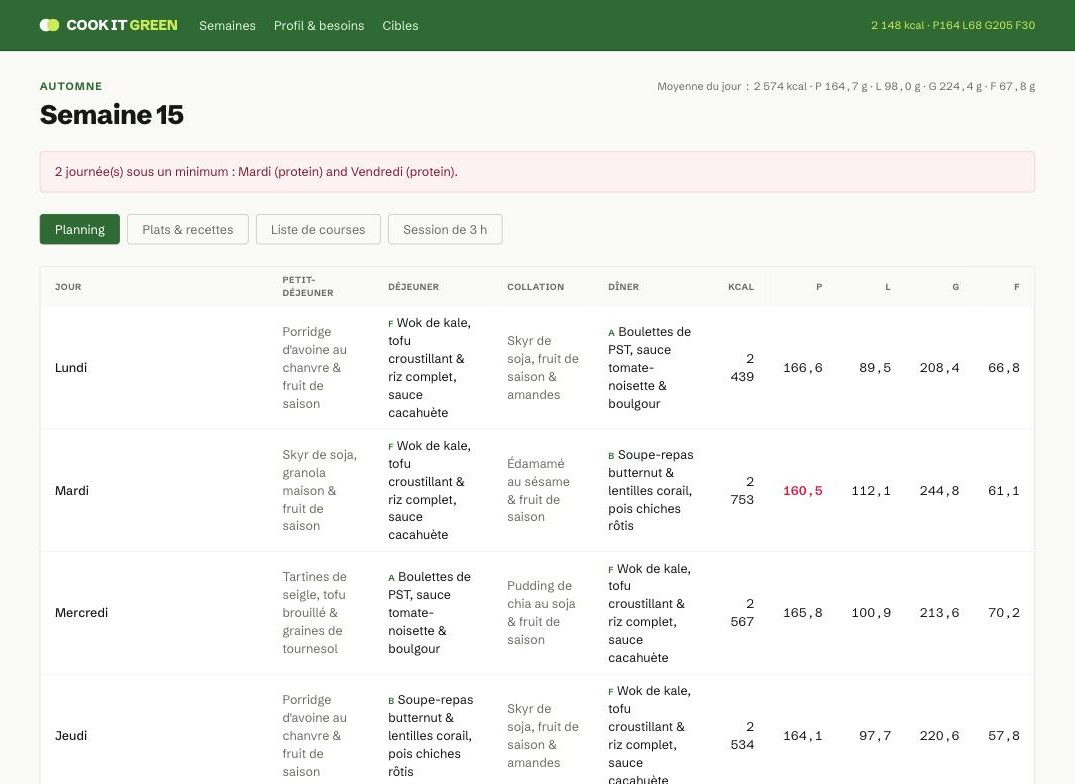This screenshot has height=784, width=1075.
Task: Click Lundi fiber value 66,8
Action: point(1004,367)
